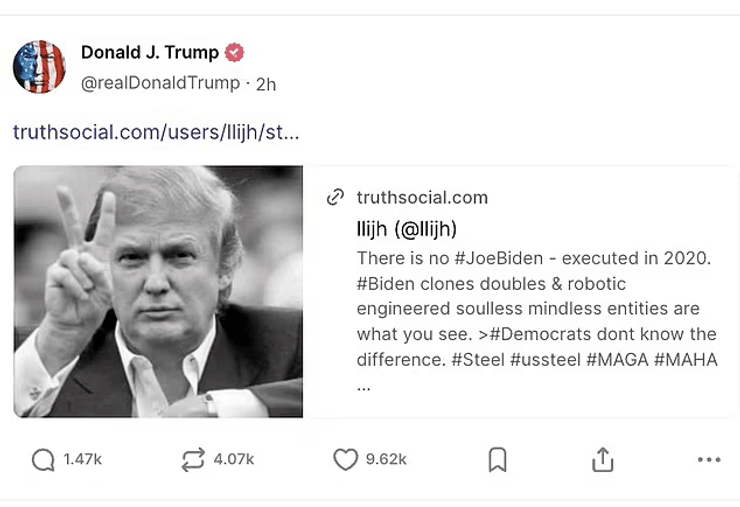Bookmark this post
The height and width of the screenshot is (507, 740).
pyautogui.click(x=497, y=459)
